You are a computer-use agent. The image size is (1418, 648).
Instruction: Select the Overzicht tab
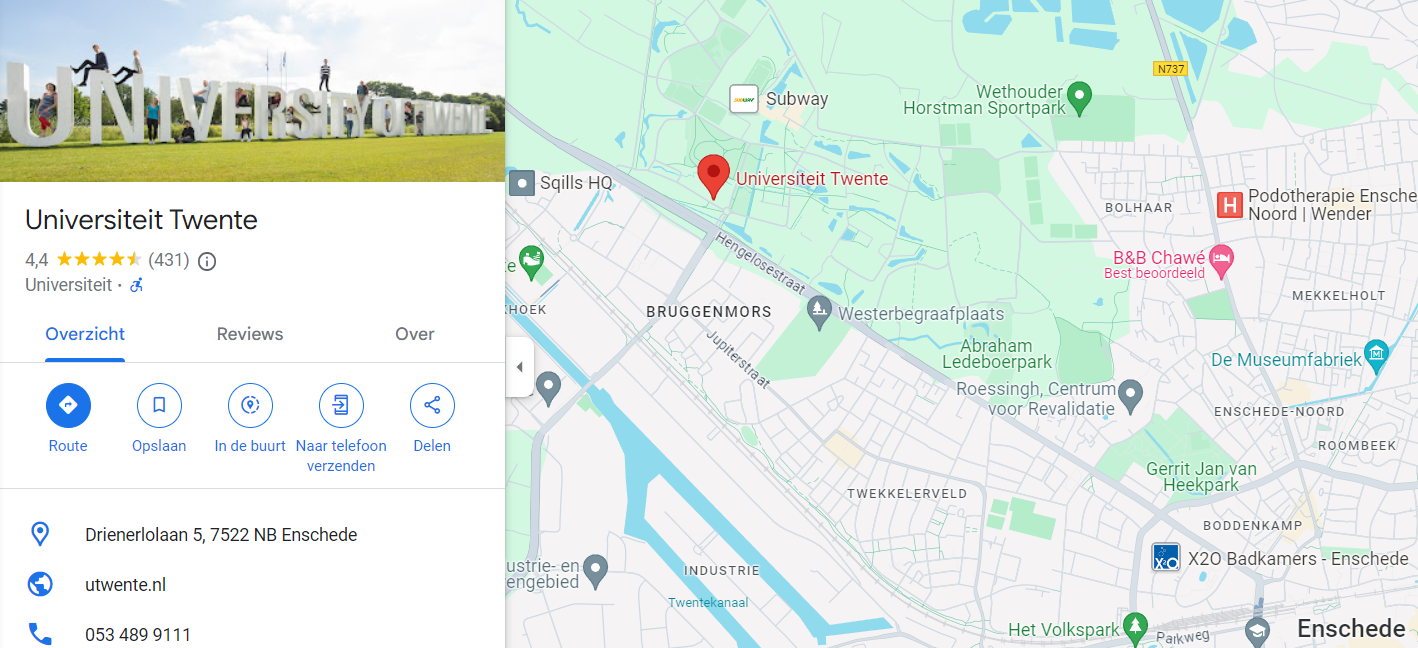pos(85,334)
